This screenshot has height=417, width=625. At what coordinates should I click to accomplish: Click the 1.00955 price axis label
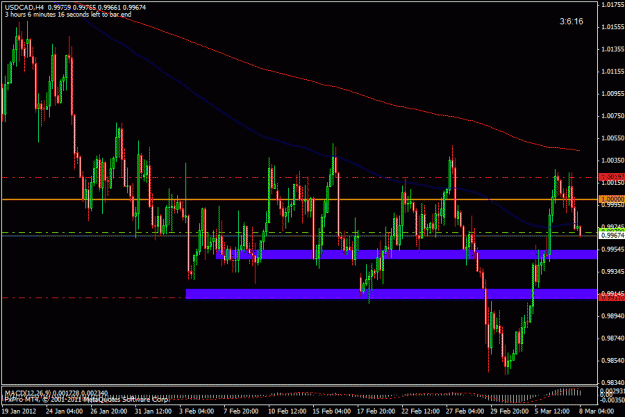pos(613,94)
